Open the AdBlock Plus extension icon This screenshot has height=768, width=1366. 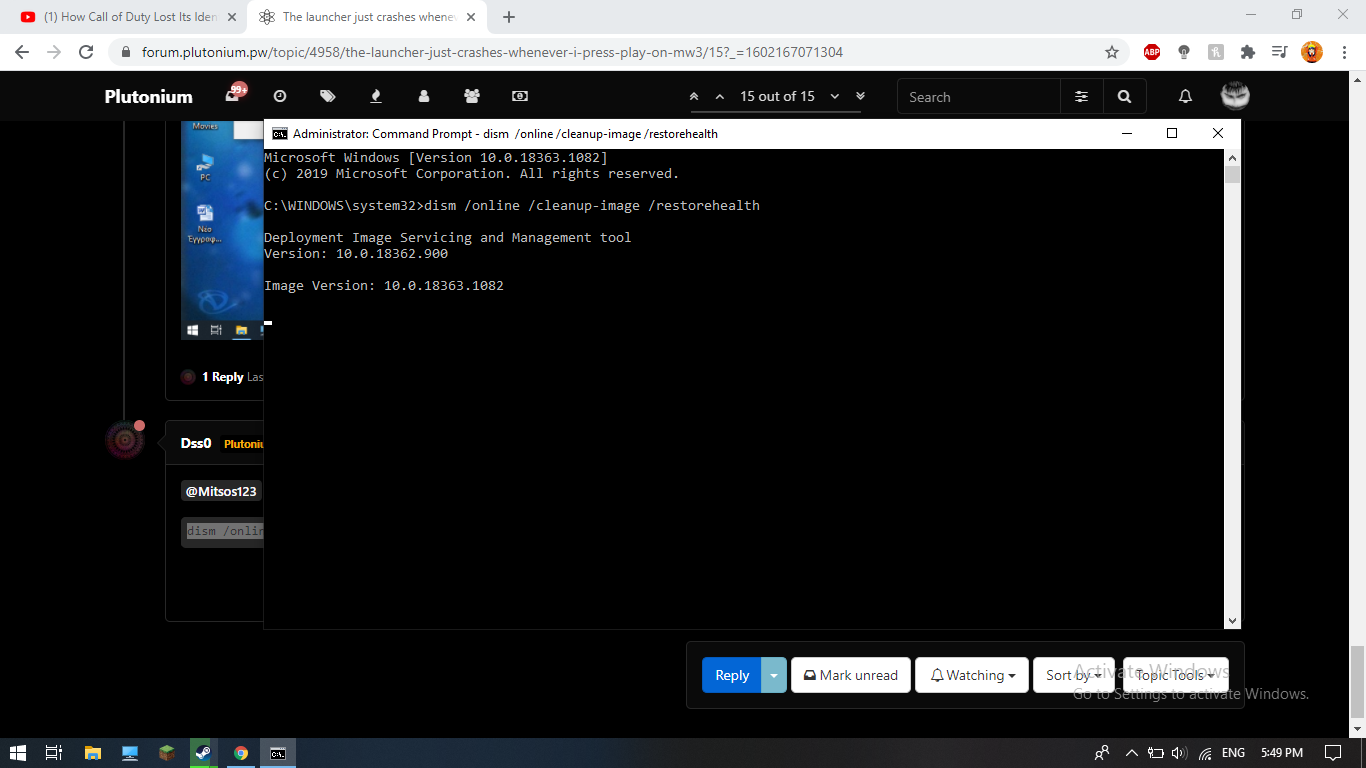(1152, 52)
